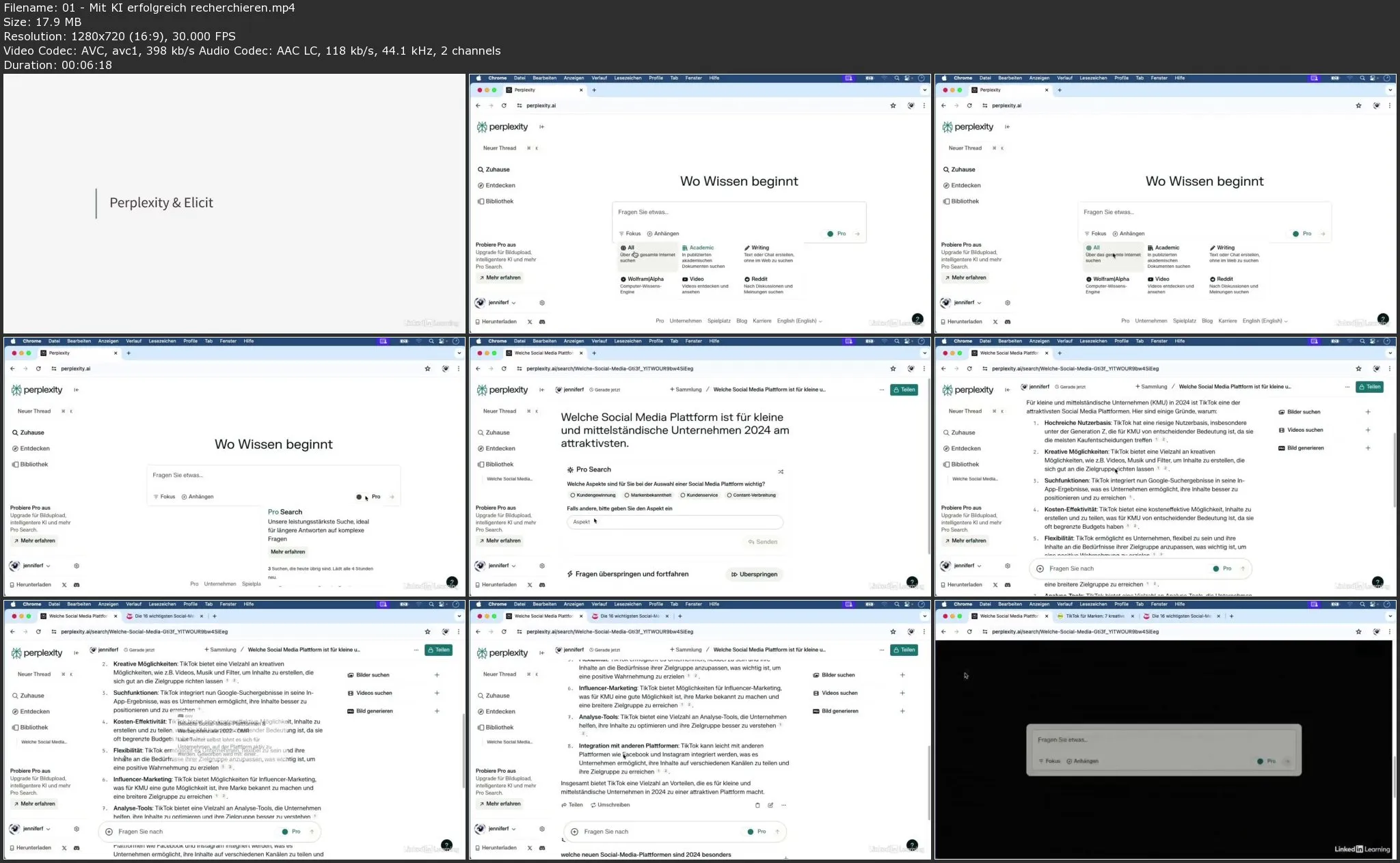Screen dimensions: 1400x863
Task: Click the 'Fragen Sie etwas' input in the dark overlay
Action: coord(1163,740)
